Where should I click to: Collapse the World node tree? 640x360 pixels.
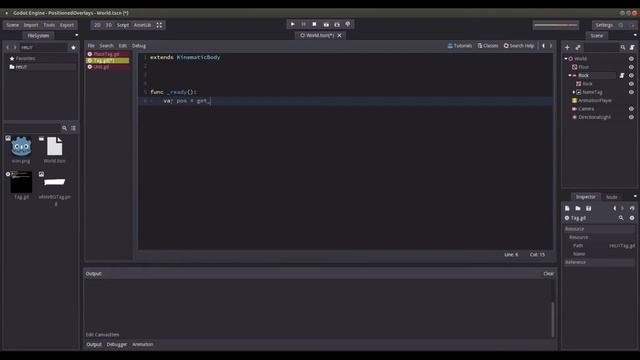pos(566,59)
